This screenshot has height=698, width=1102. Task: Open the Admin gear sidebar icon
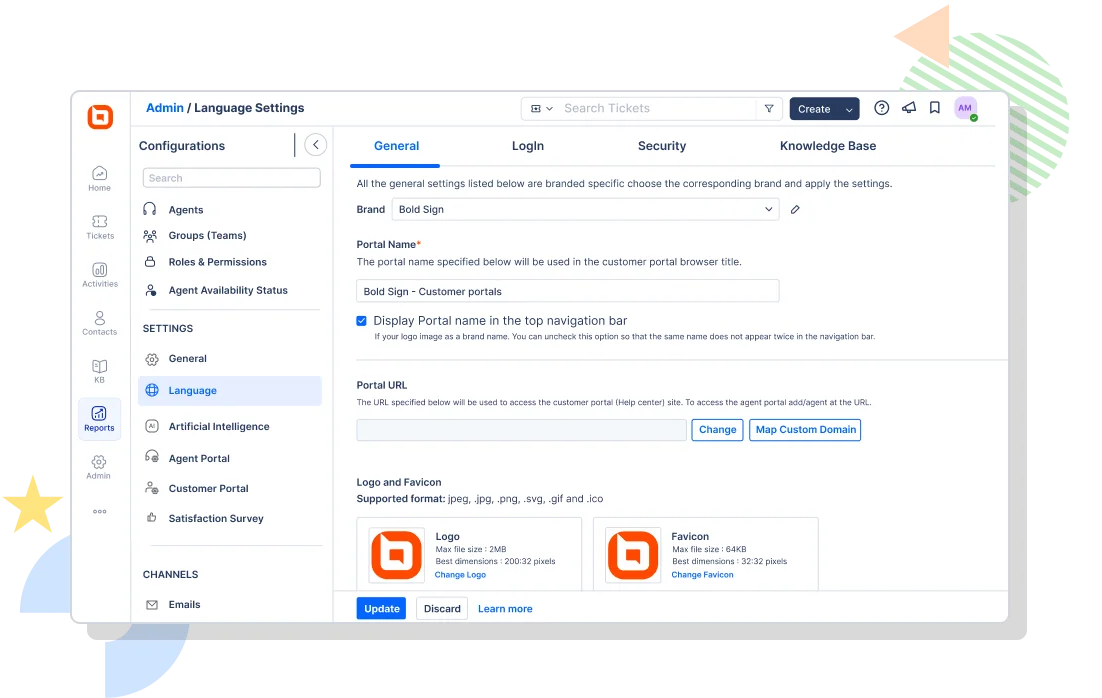pyautogui.click(x=99, y=467)
